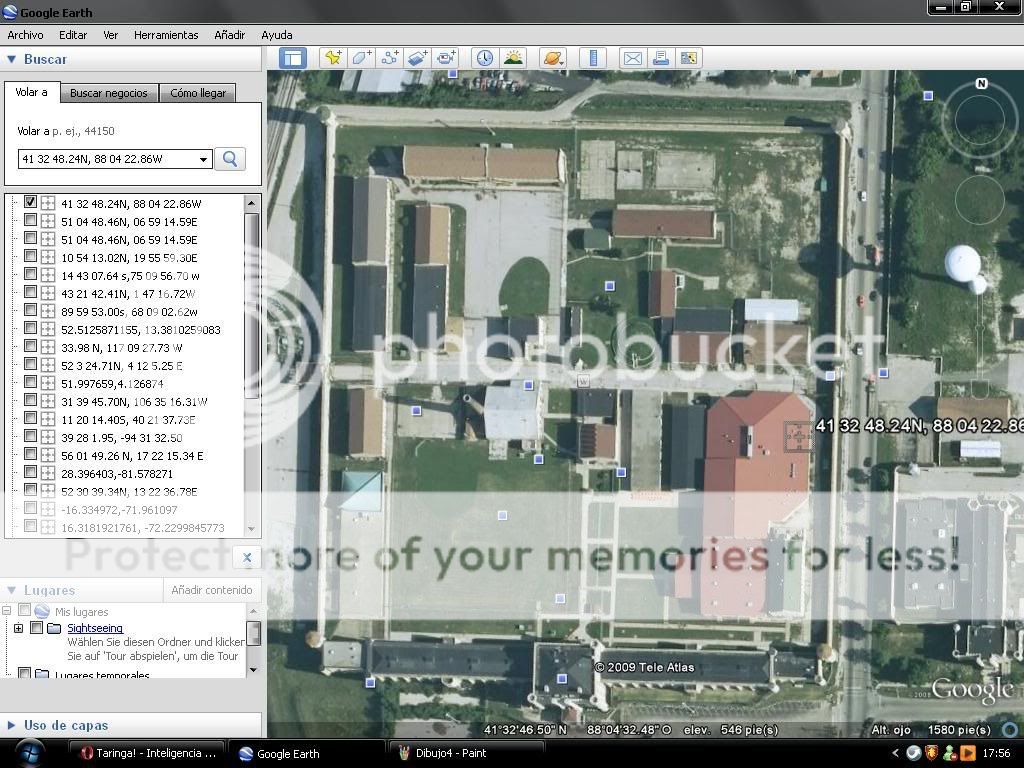
Task: Select result 31 39 45.70N, 106 35 16.31W
Action: tap(135, 402)
